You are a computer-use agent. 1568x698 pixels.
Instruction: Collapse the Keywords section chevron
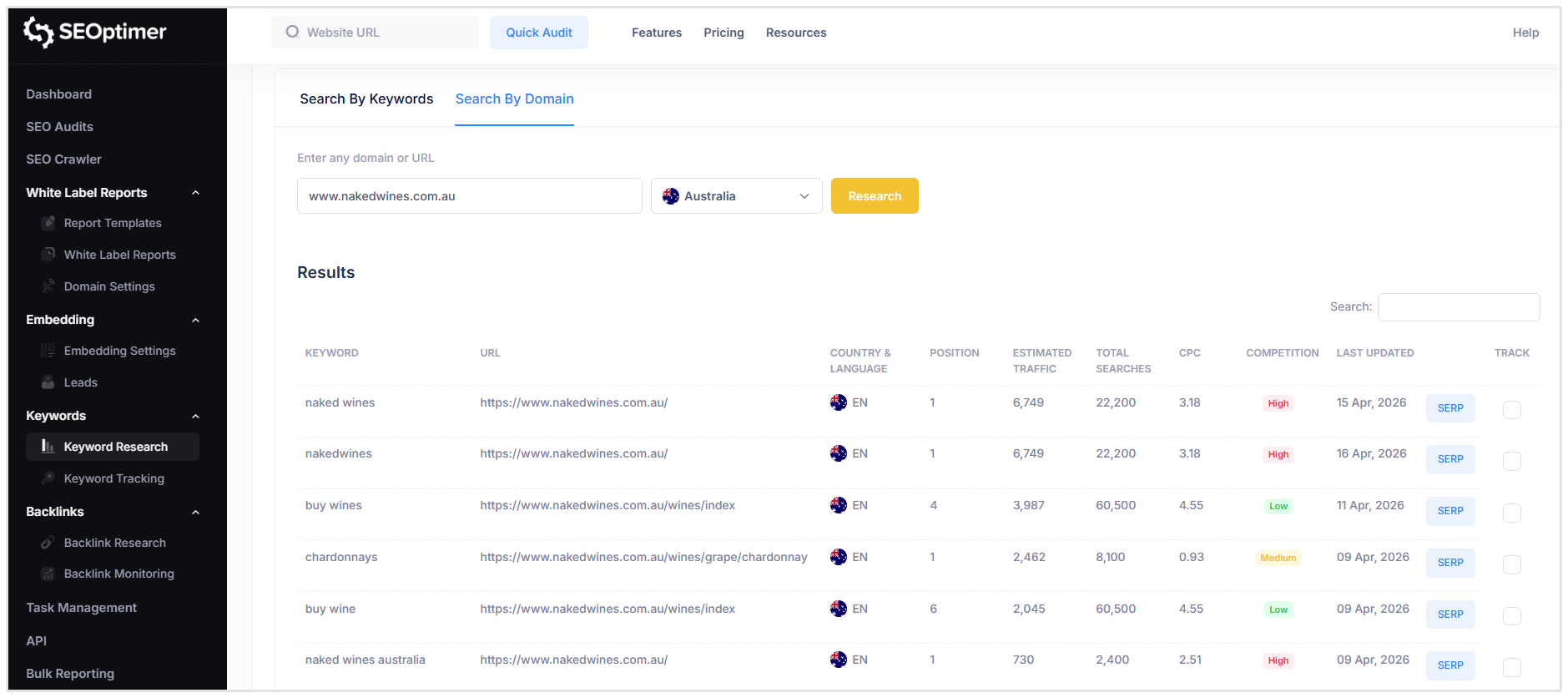(x=195, y=416)
